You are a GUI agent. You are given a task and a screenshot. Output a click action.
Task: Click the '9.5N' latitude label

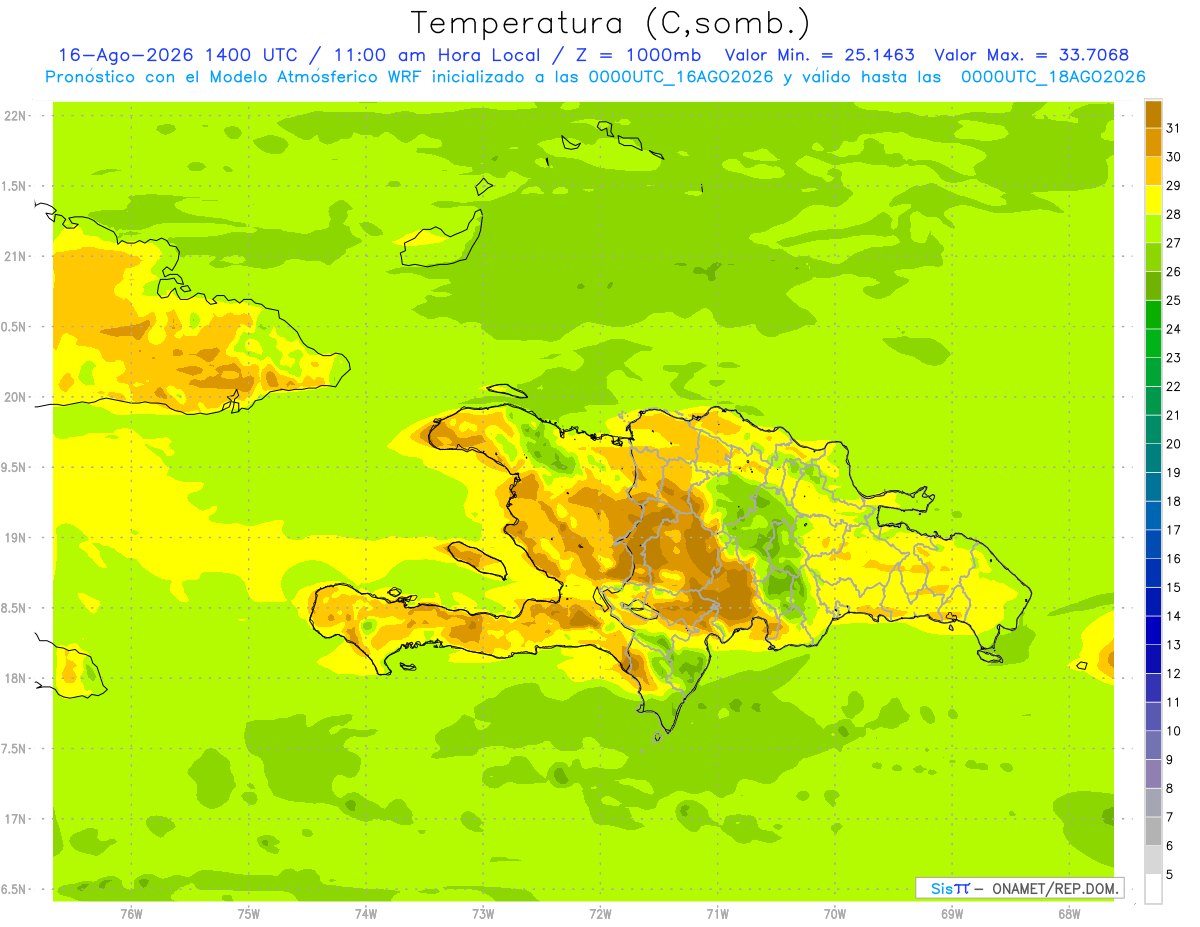pos(13,467)
